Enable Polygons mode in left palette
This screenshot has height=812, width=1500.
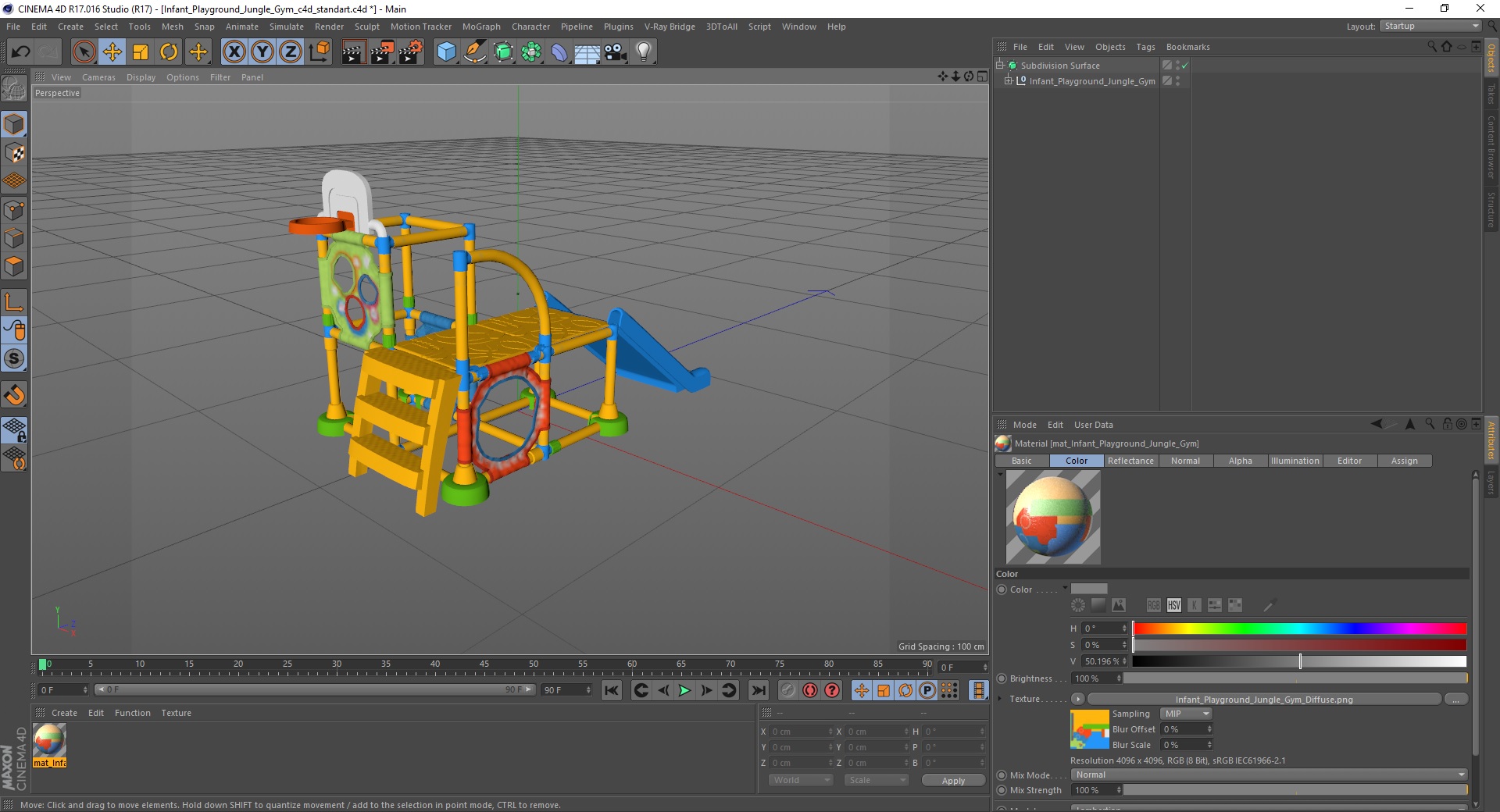[14, 265]
